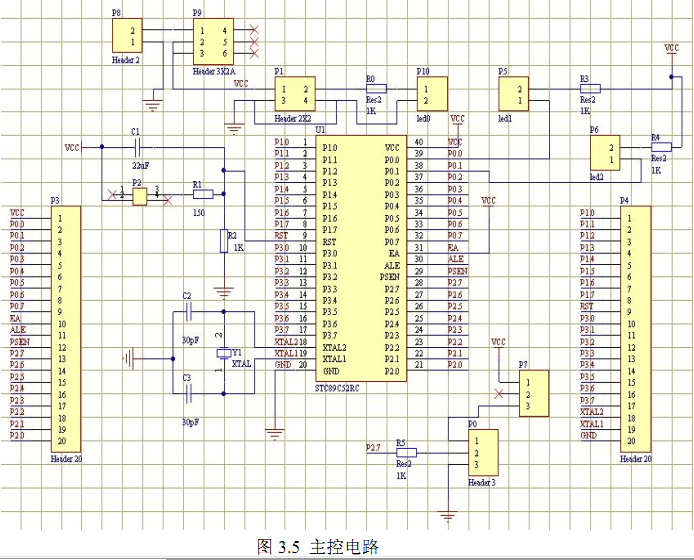Click the 'XTAL2' net label on header P4

coord(592,412)
